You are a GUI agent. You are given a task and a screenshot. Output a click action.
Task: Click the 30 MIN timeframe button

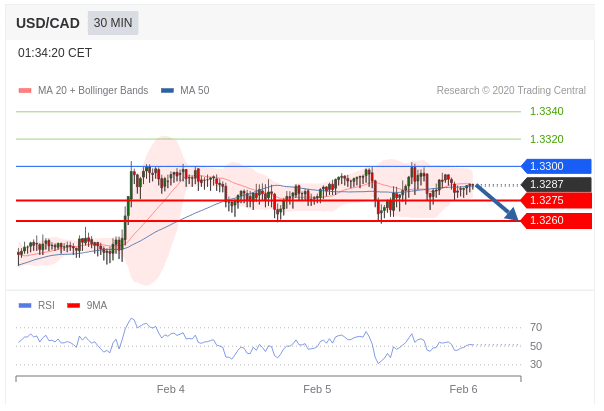pos(113,23)
